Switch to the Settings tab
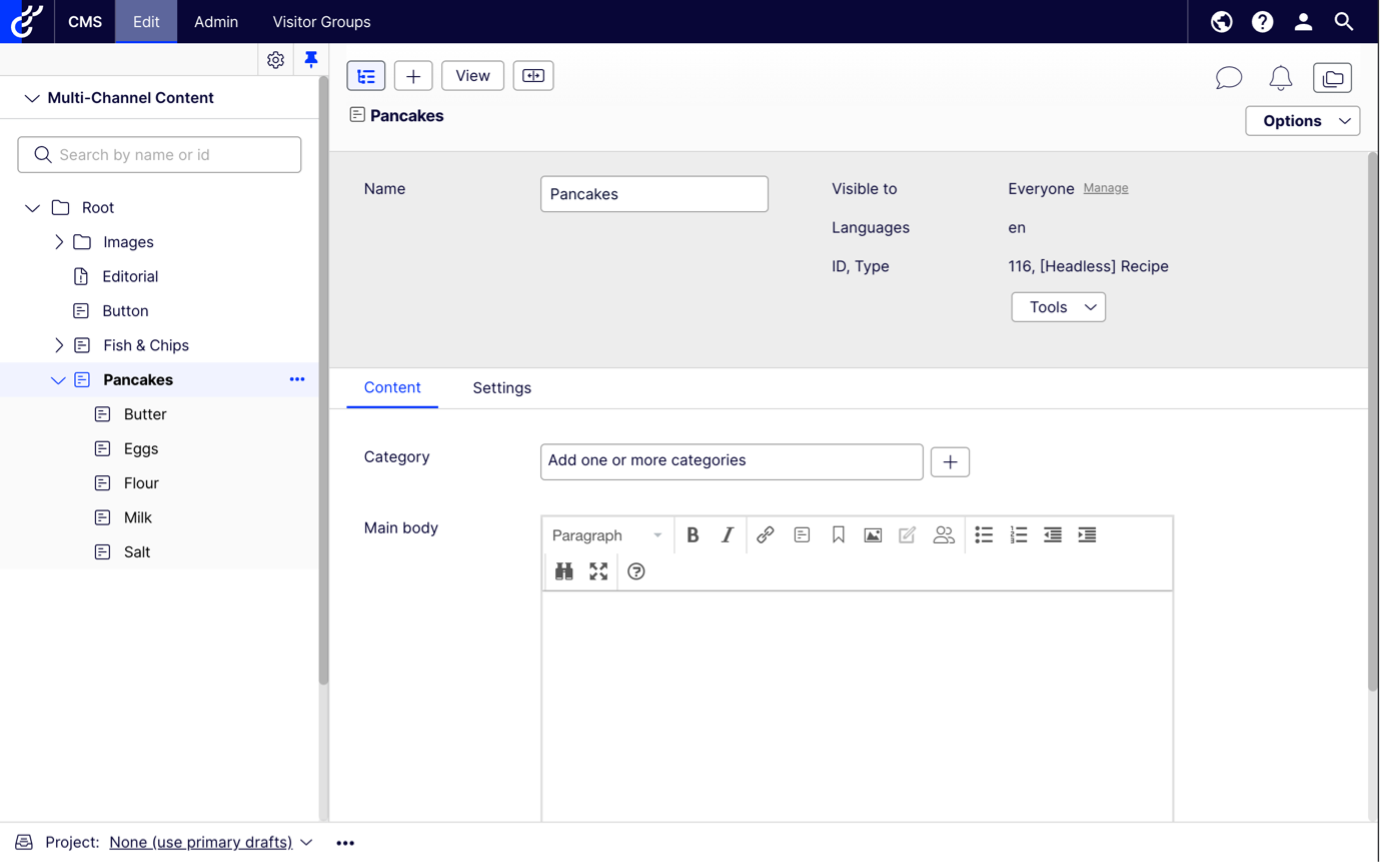Screen dimensions: 1384x864 pos(502,388)
